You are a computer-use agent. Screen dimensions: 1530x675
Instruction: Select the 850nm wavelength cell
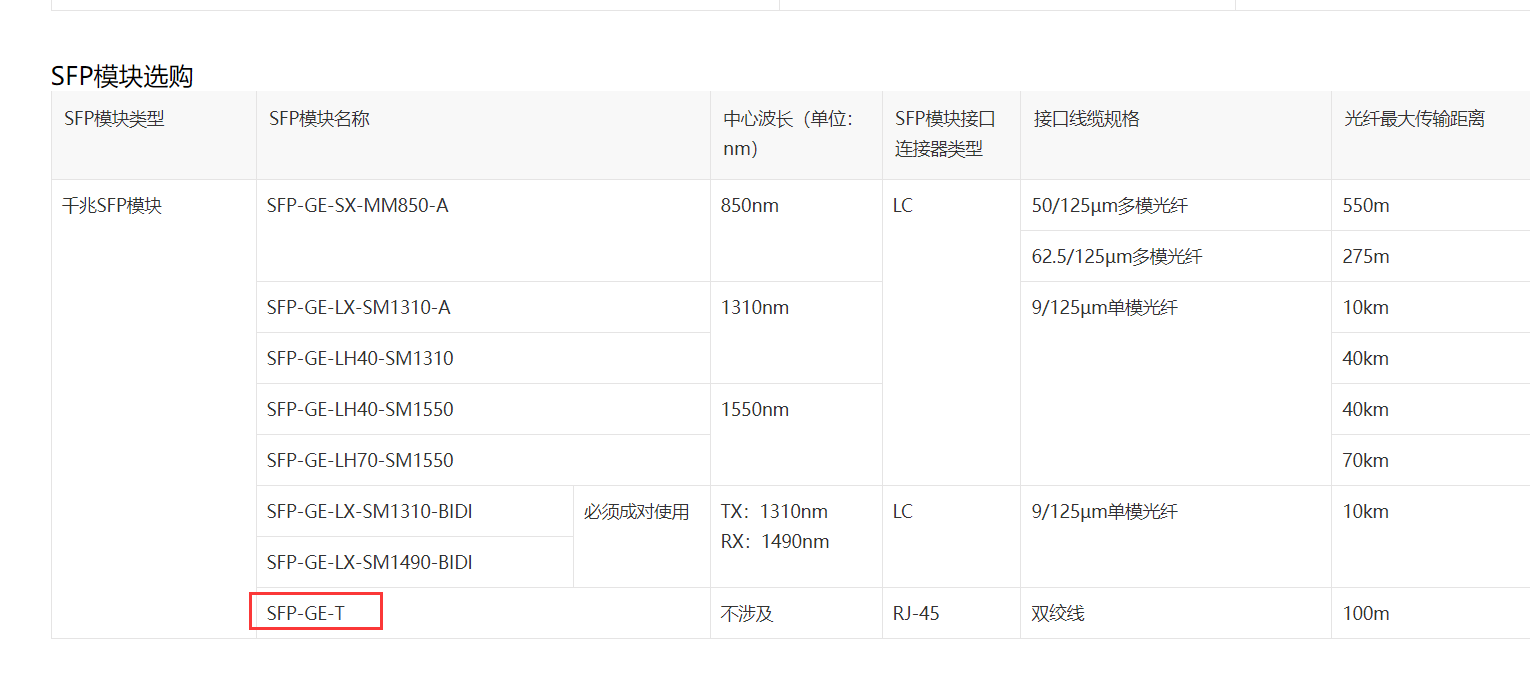coord(749,206)
